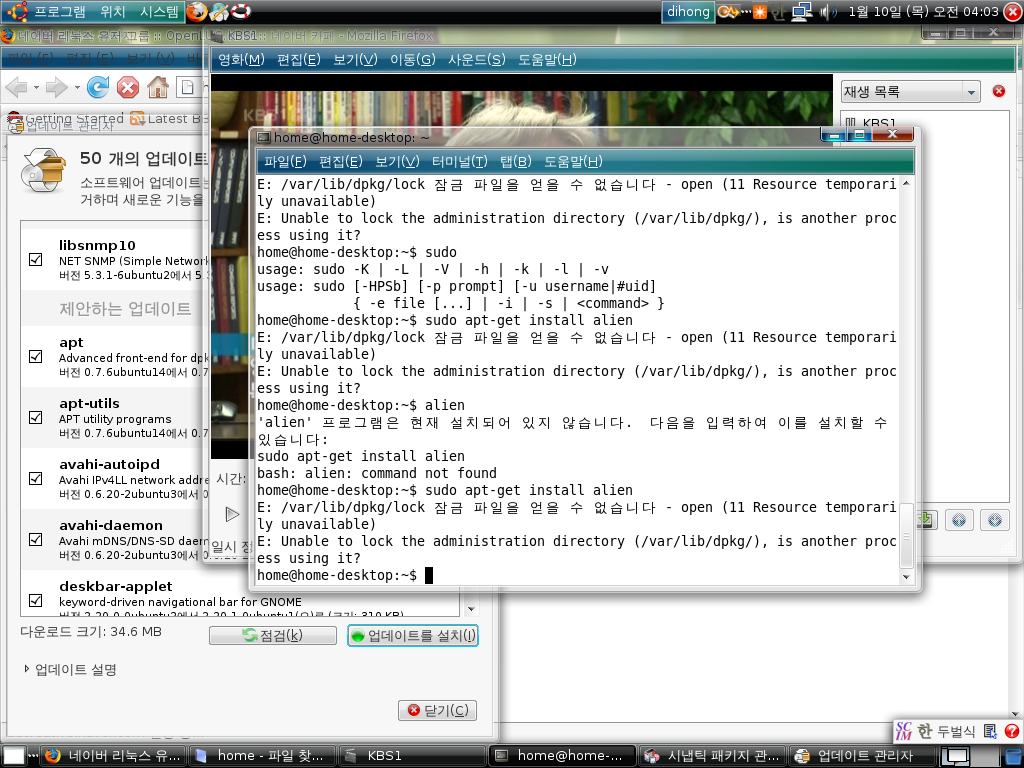1024x768 pixels.
Task: Open Evolution mail launcher in the top panel
Action: pyautogui.click(x=219, y=11)
